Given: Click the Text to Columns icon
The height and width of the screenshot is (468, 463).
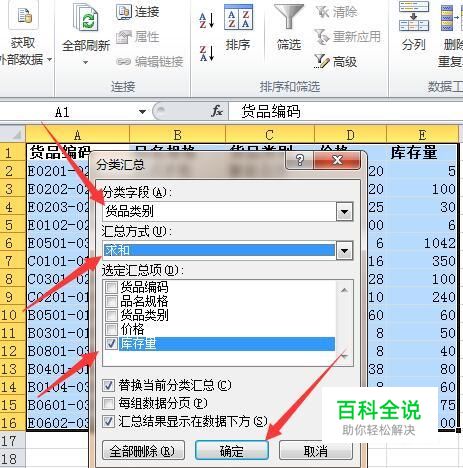Looking at the screenshot, I should 414,17.
